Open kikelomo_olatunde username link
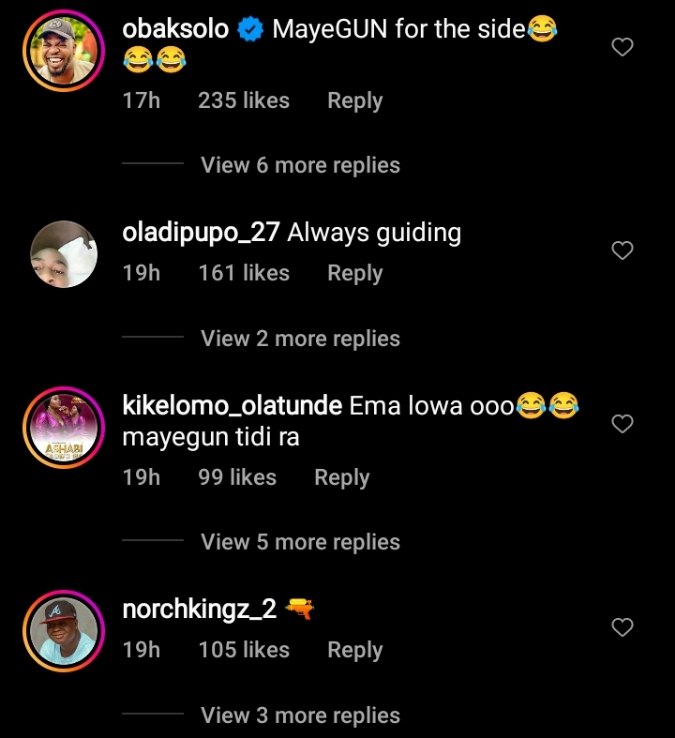 point(232,406)
